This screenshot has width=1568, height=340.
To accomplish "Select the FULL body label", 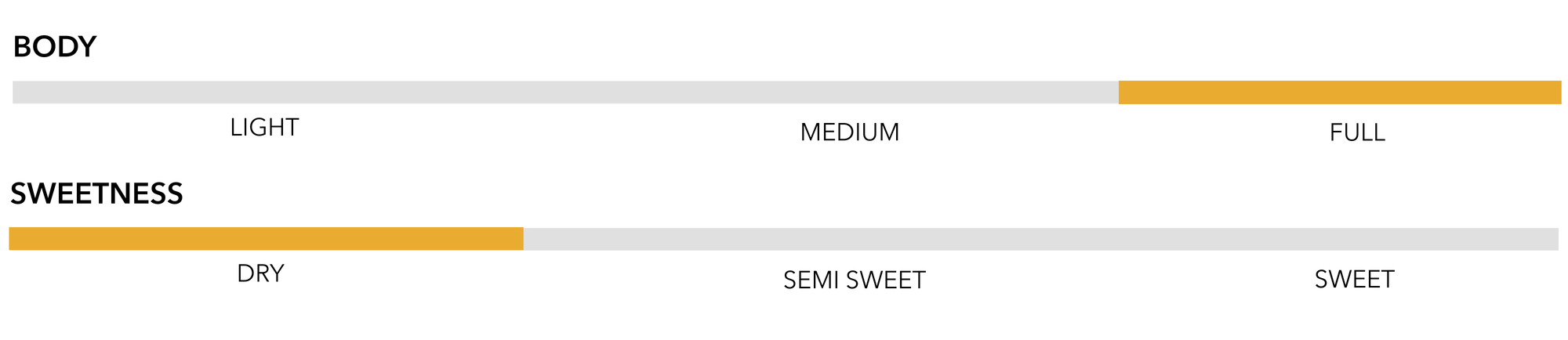I will point(1357,132).
